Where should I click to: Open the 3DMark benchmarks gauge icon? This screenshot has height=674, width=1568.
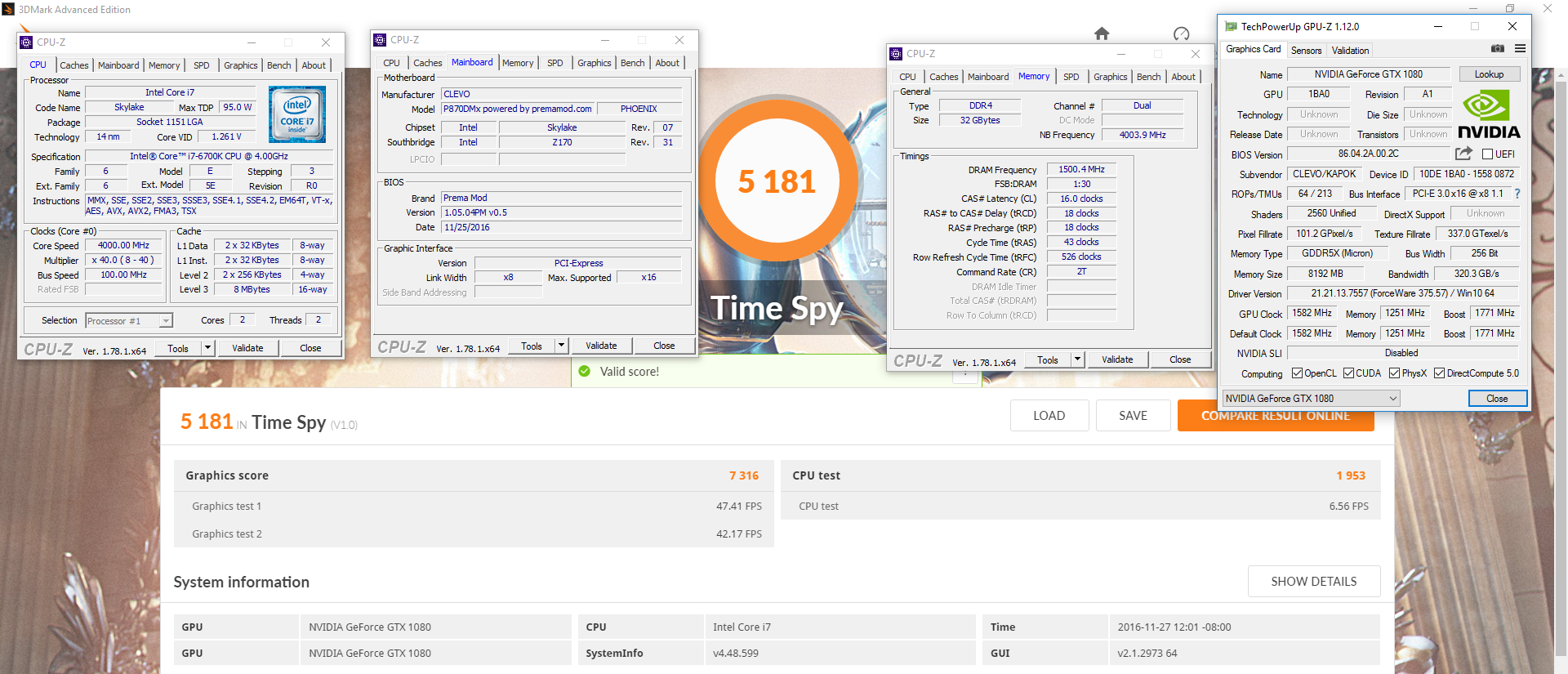point(1181,33)
